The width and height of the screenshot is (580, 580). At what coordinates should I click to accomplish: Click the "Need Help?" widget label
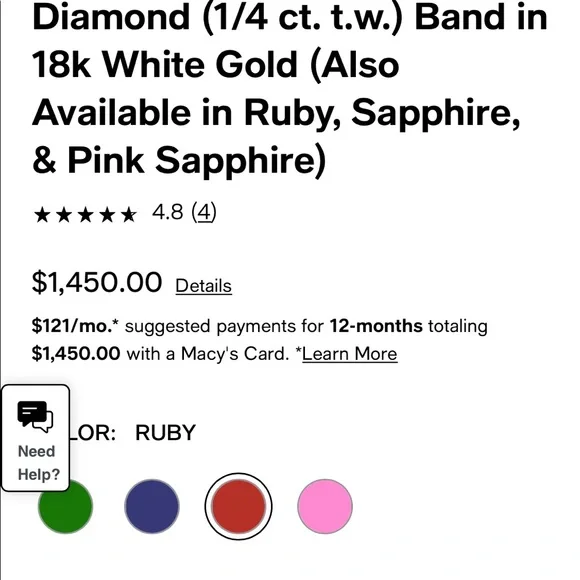click(38, 463)
